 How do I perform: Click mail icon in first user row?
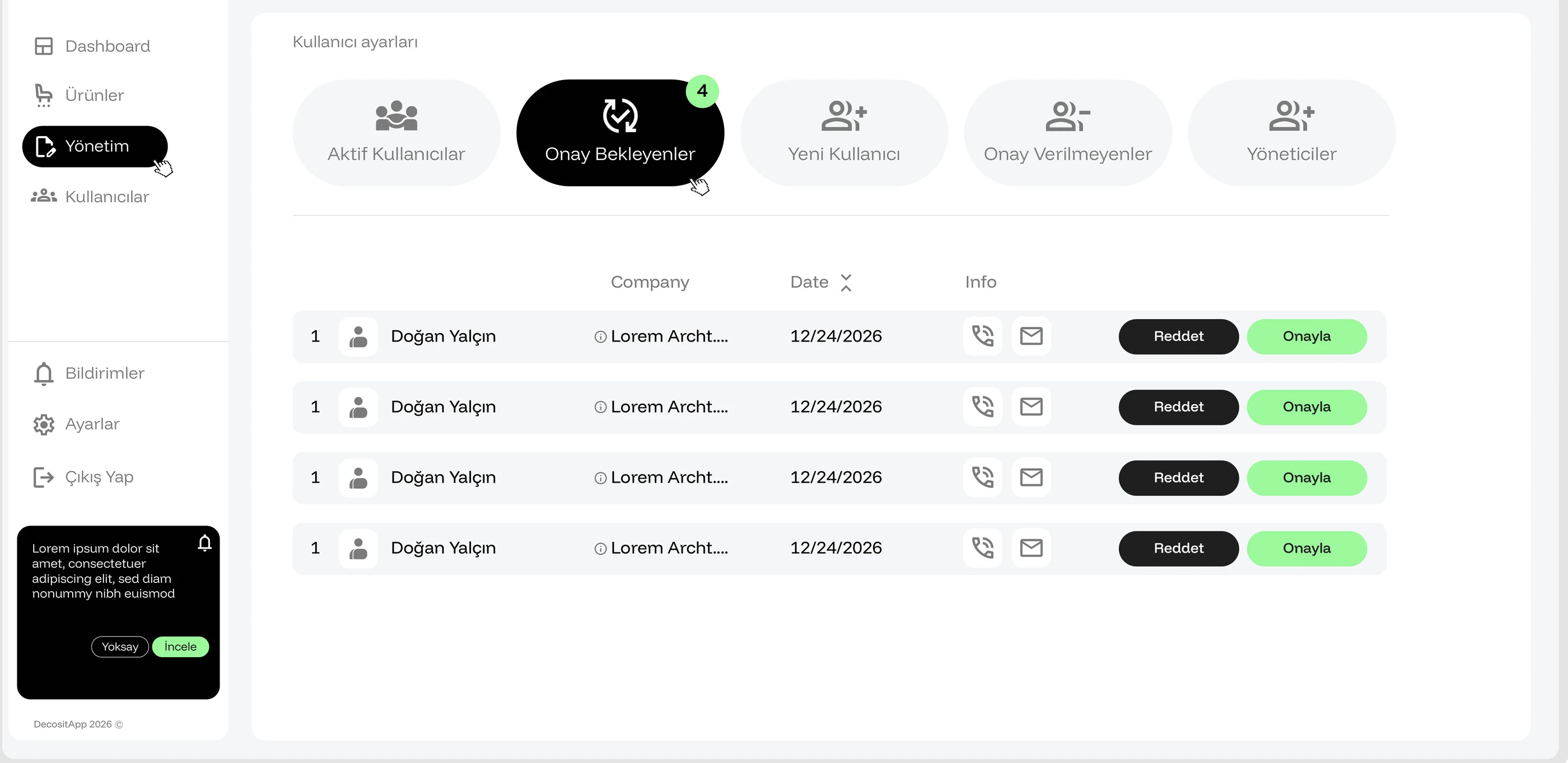[x=1031, y=336]
